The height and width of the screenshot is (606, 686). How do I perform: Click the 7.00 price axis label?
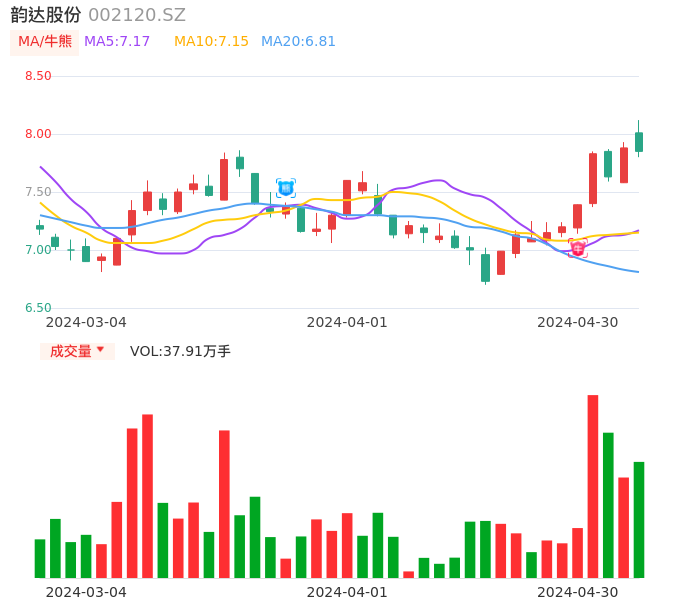pyautogui.click(x=38, y=250)
